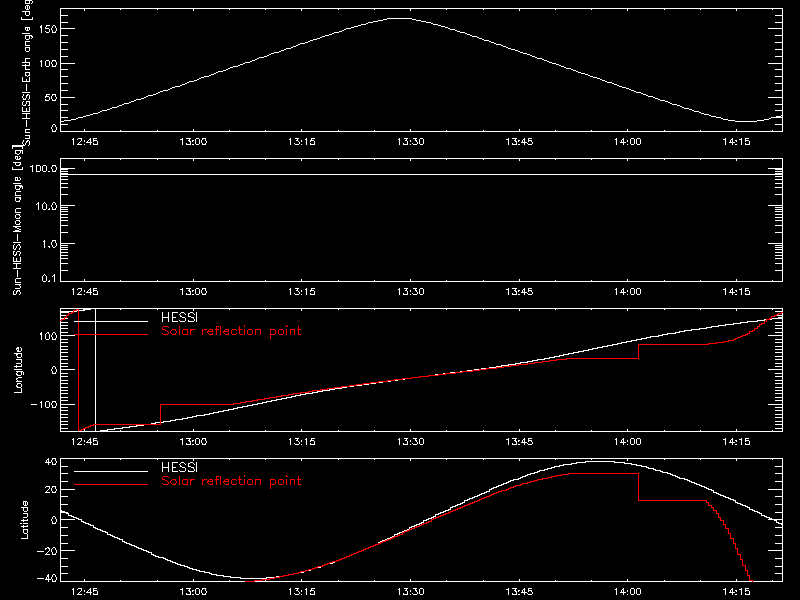Click the 14:00 tick label under Latitude plot
This screenshot has height=600, width=800.
click(x=628, y=592)
